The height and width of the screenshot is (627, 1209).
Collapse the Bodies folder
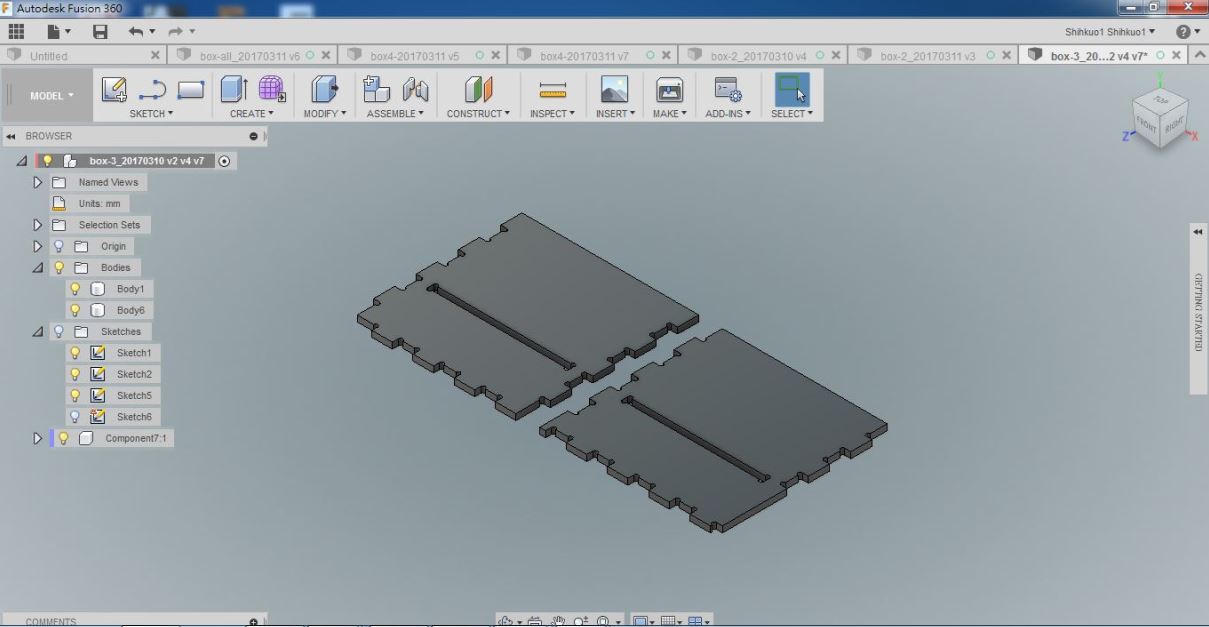pyautogui.click(x=38, y=267)
